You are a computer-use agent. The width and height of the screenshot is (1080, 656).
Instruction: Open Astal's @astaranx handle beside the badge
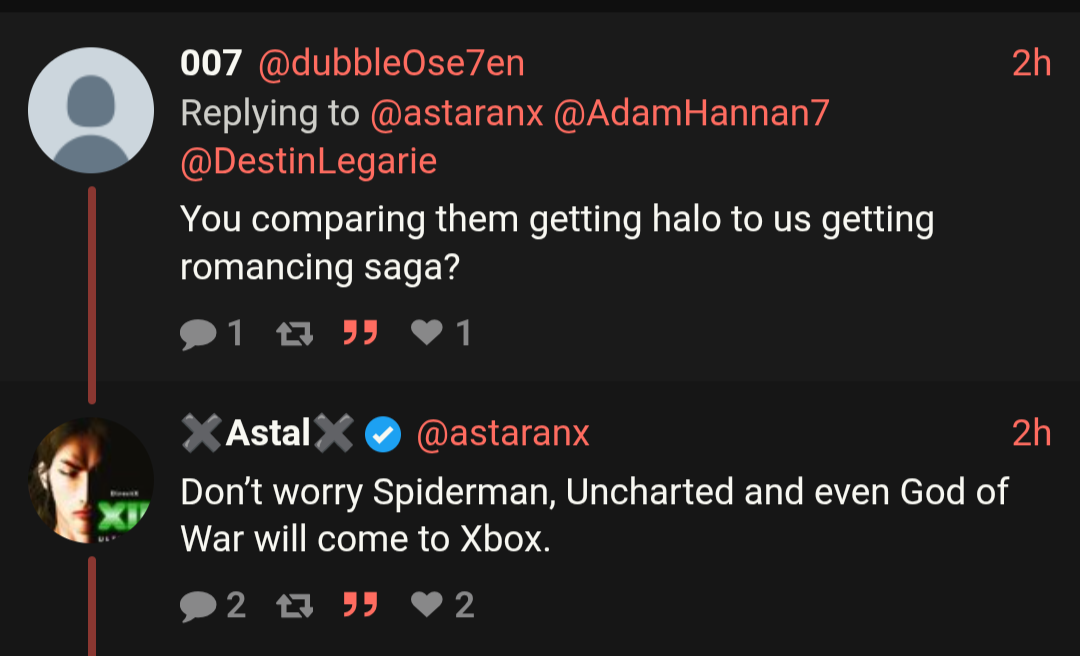tap(502, 434)
